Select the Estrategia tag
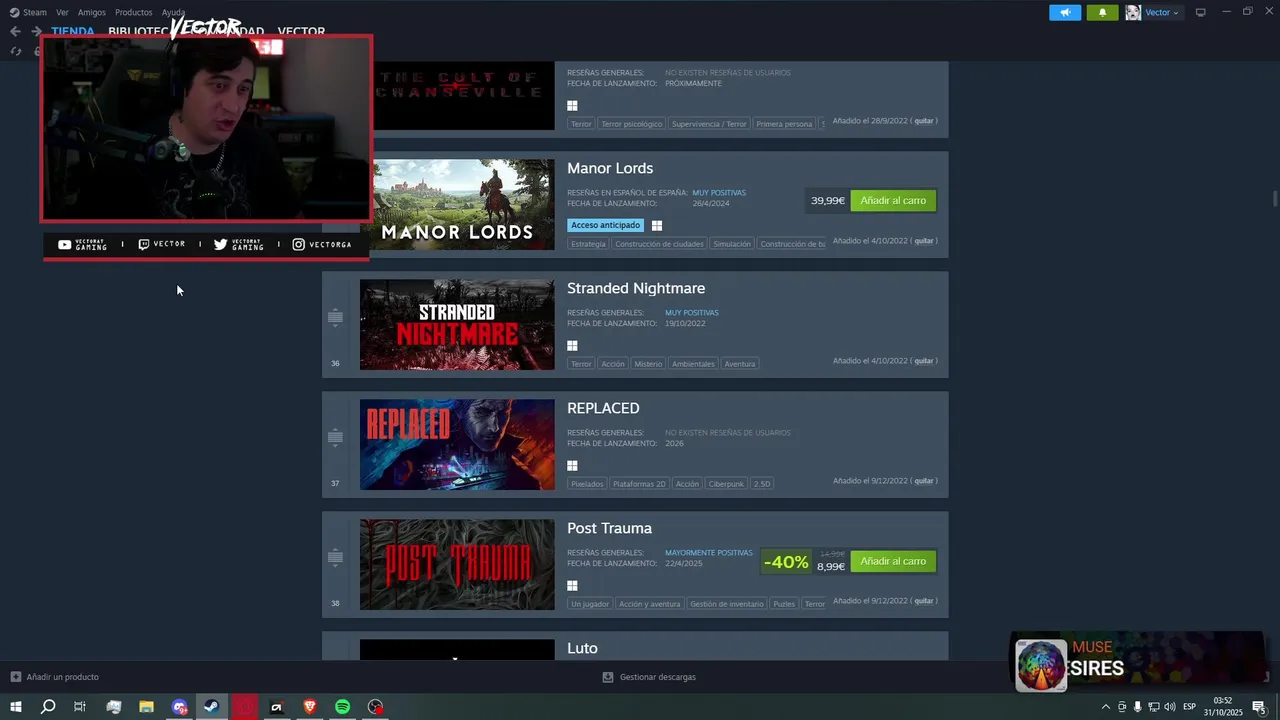1280x720 pixels. click(588, 244)
